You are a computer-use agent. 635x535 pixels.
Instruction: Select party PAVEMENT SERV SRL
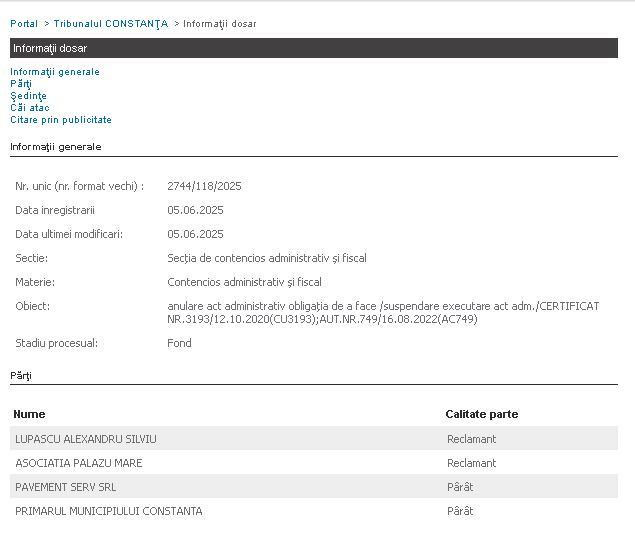pos(66,487)
